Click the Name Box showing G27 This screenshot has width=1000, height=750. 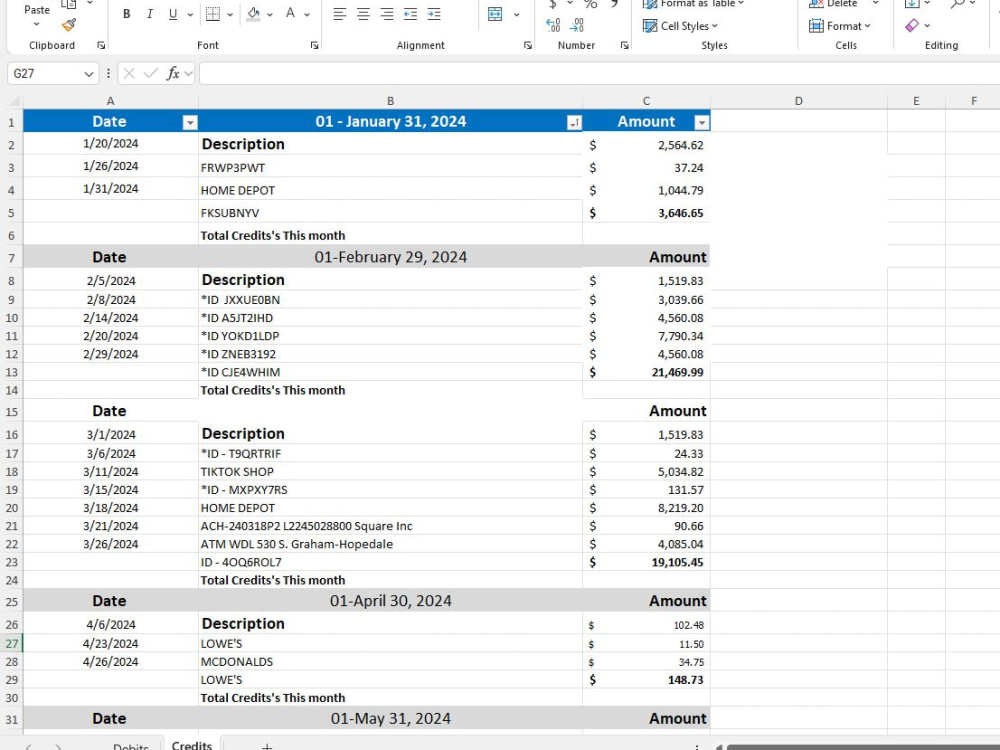tap(45, 73)
